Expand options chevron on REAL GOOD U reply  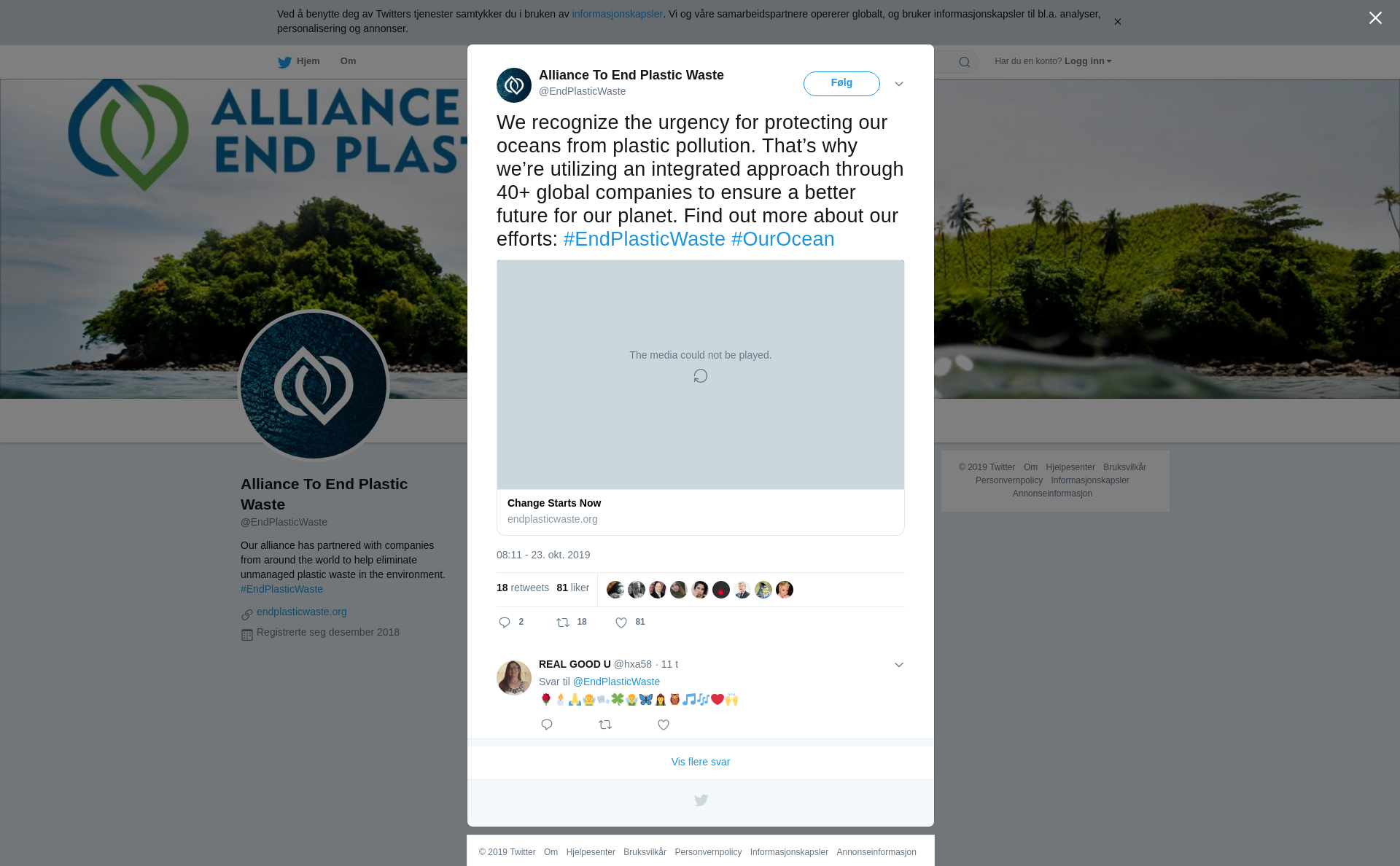(x=899, y=665)
